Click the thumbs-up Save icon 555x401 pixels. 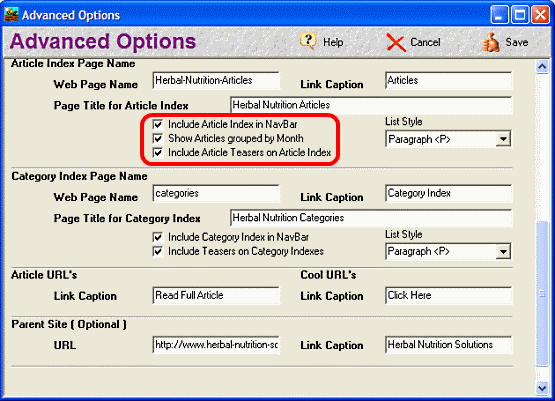491,42
